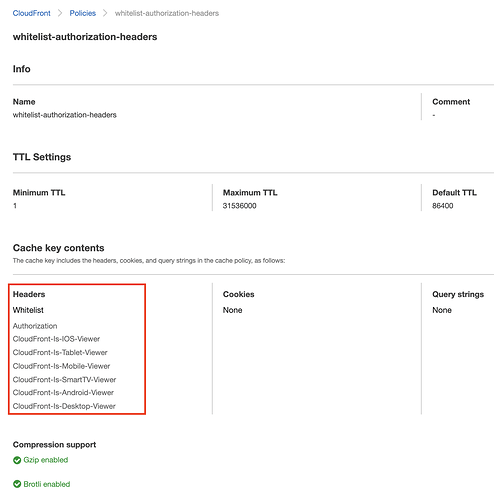Select the CloudFront-Is-Desktop-Viewer header entry
This screenshot has height=500, width=494.
64,406
